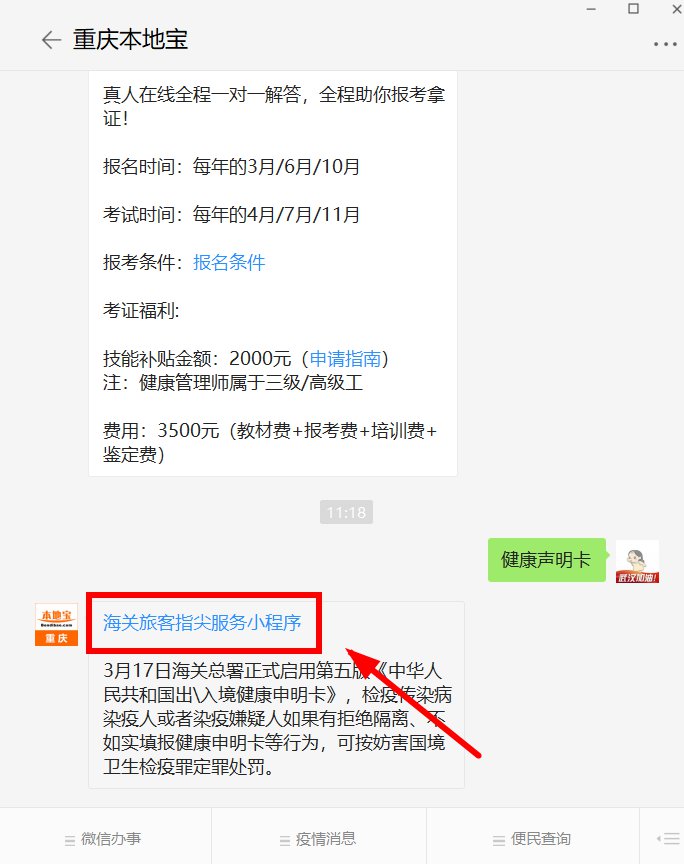684x864 pixels.
Task: Click the green 健康声明卡 message bubble
Action: click(546, 560)
